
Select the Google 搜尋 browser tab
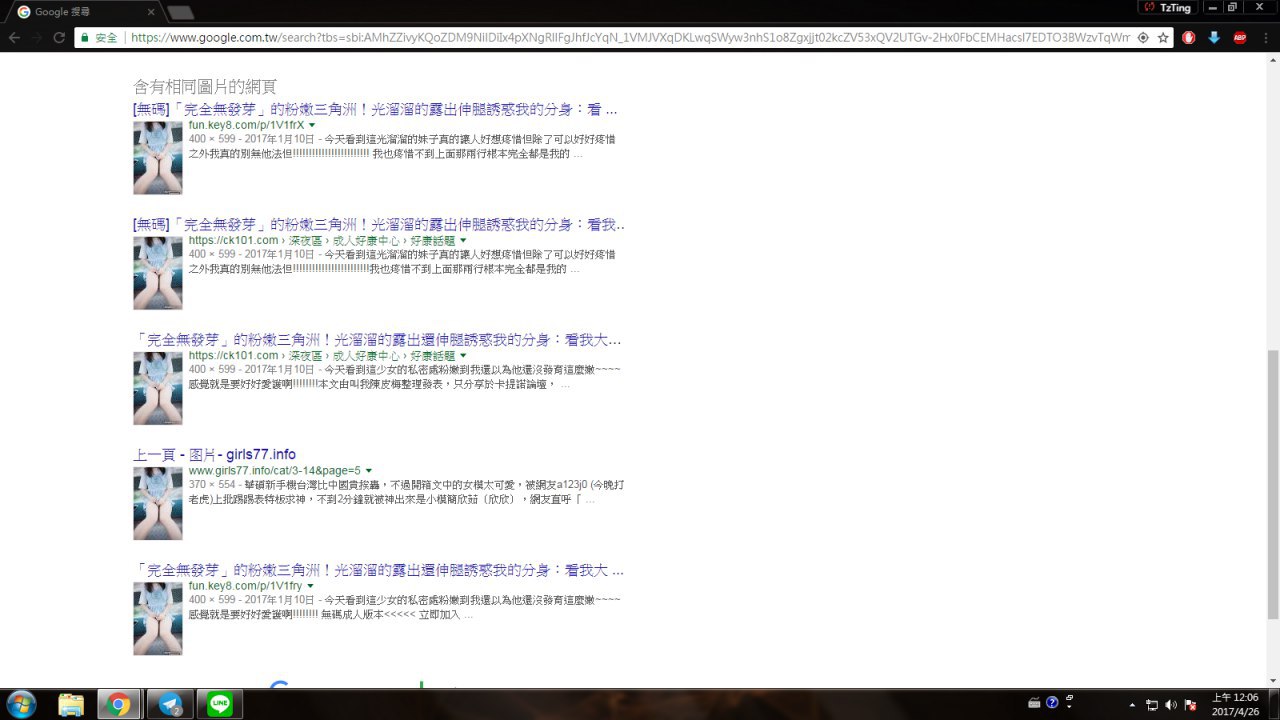tap(85, 12)
